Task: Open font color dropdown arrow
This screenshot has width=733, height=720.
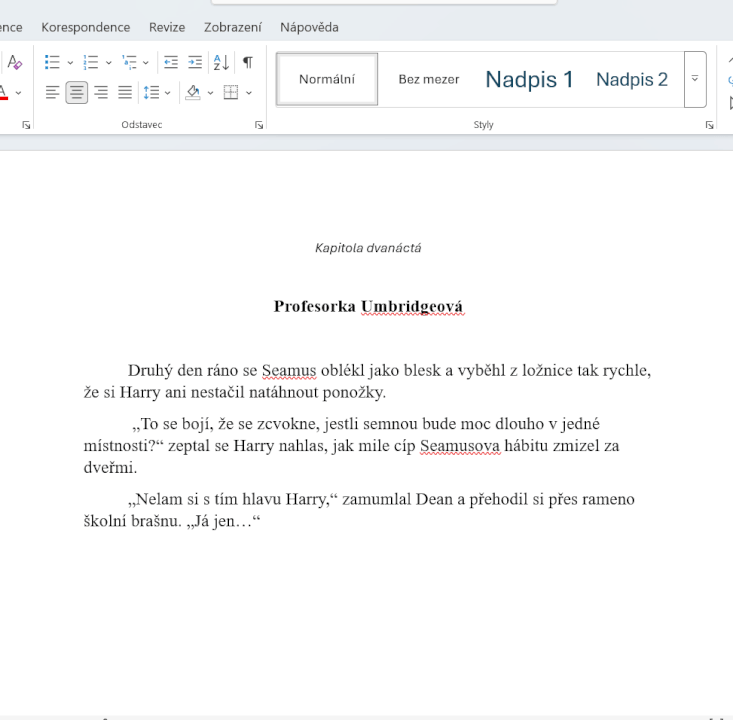Action: [x=18, y=93]
